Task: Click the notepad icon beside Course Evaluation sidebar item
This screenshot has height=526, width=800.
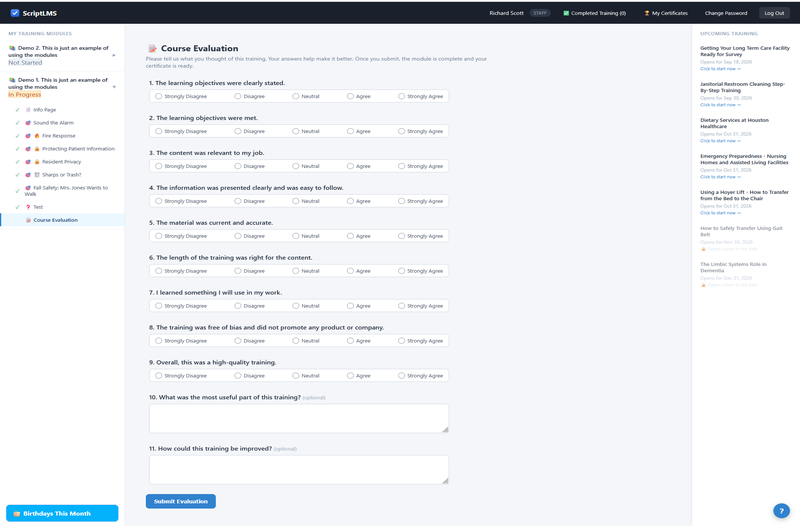Action: (28, 220)
